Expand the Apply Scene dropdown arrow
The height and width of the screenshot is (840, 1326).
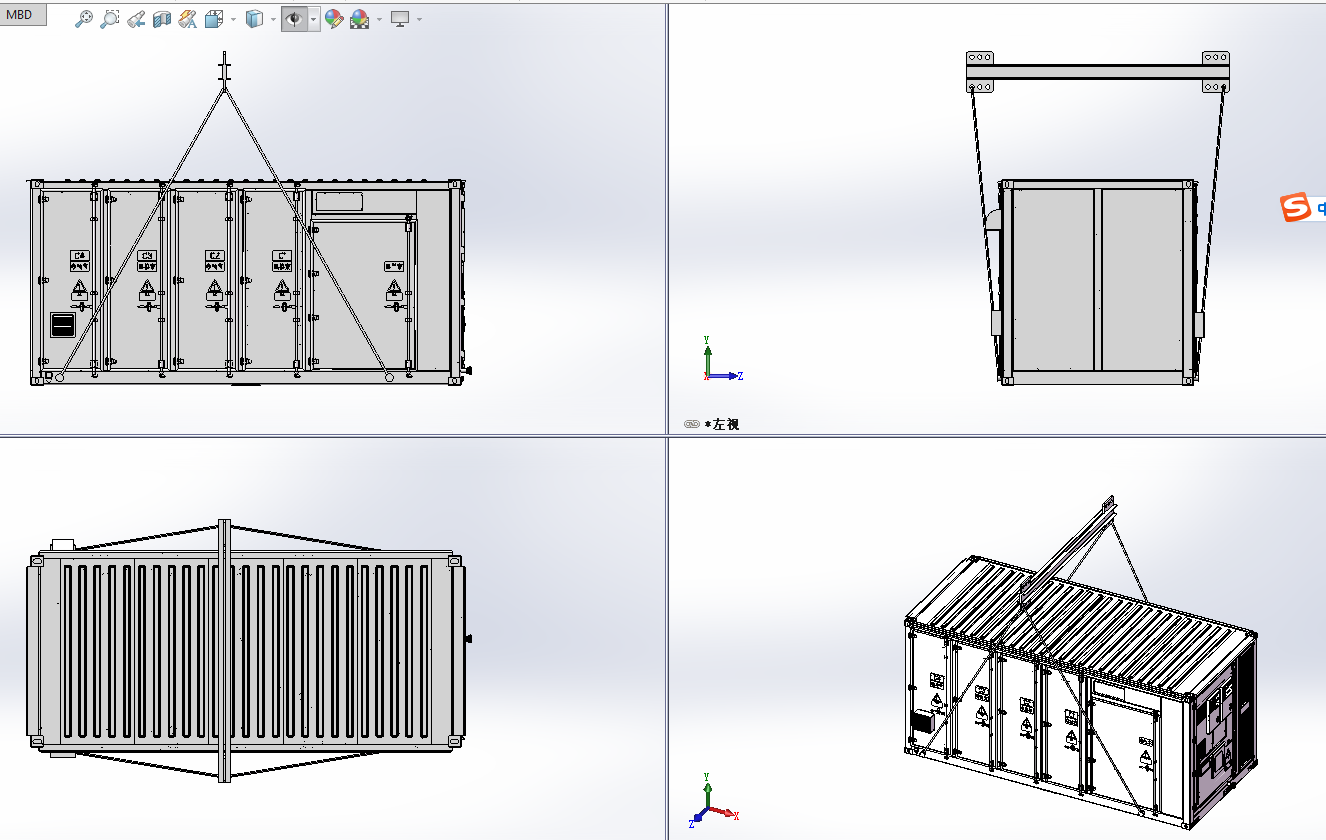[379, 19]
